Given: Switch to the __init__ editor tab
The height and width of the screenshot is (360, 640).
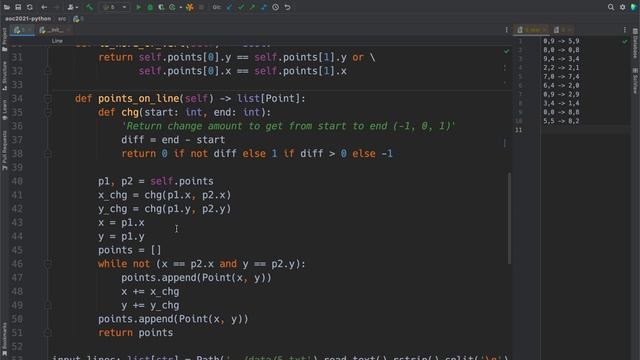Looking at the screenshot, I should [55, 30].
